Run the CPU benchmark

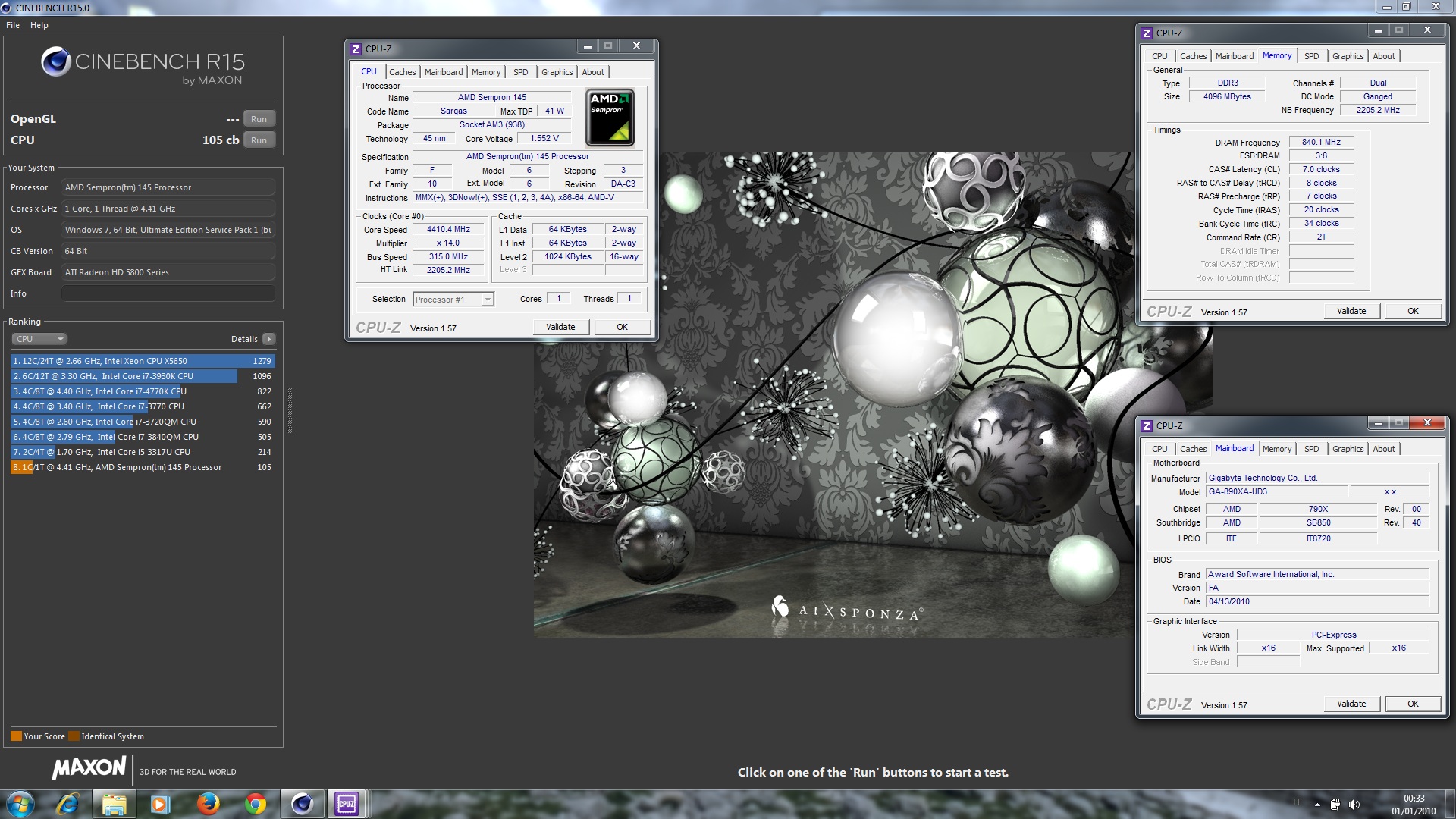(x=259, y=140)
